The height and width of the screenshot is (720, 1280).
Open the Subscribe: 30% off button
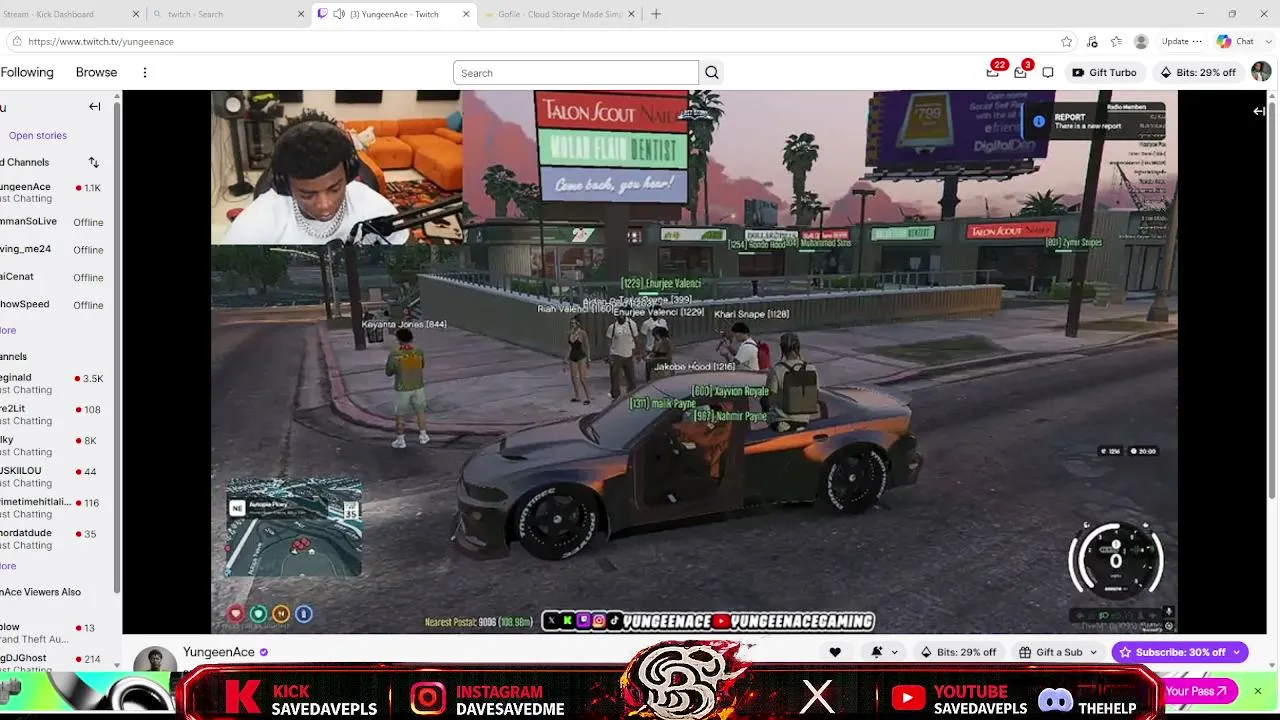pos(1171,652)
